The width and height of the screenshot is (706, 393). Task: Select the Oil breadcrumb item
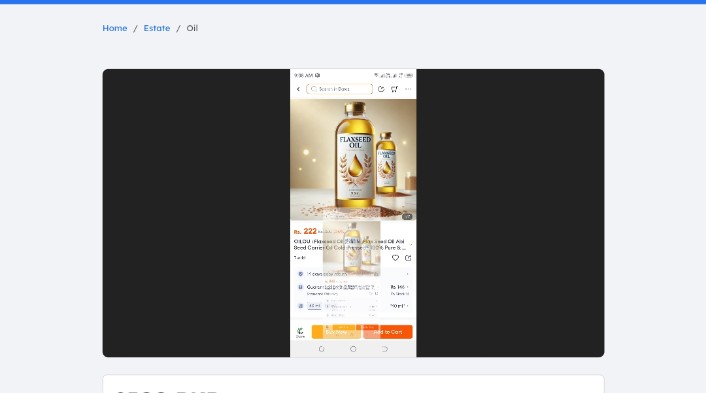[192, 28]
